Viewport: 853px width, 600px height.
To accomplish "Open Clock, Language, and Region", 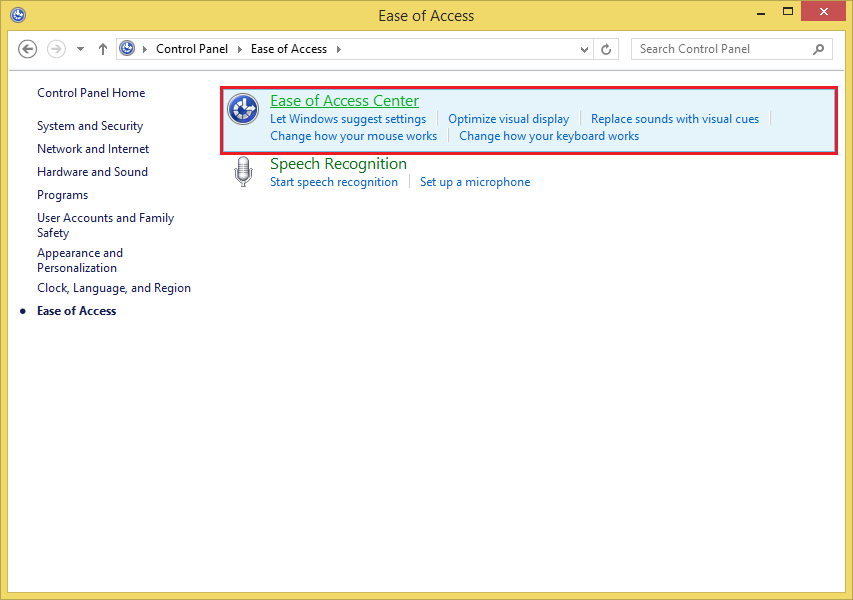I will point(114,288).
